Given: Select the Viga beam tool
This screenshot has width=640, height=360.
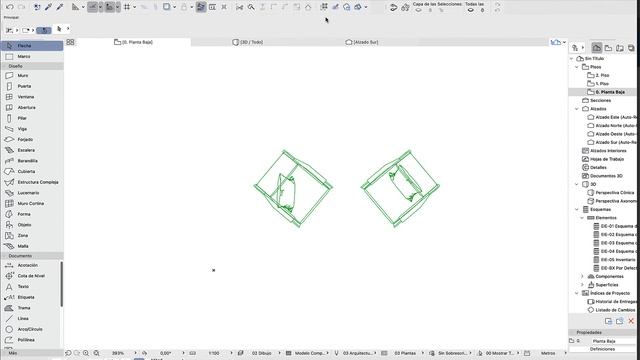Looking at the screenshot, I should tap(32, 129).
